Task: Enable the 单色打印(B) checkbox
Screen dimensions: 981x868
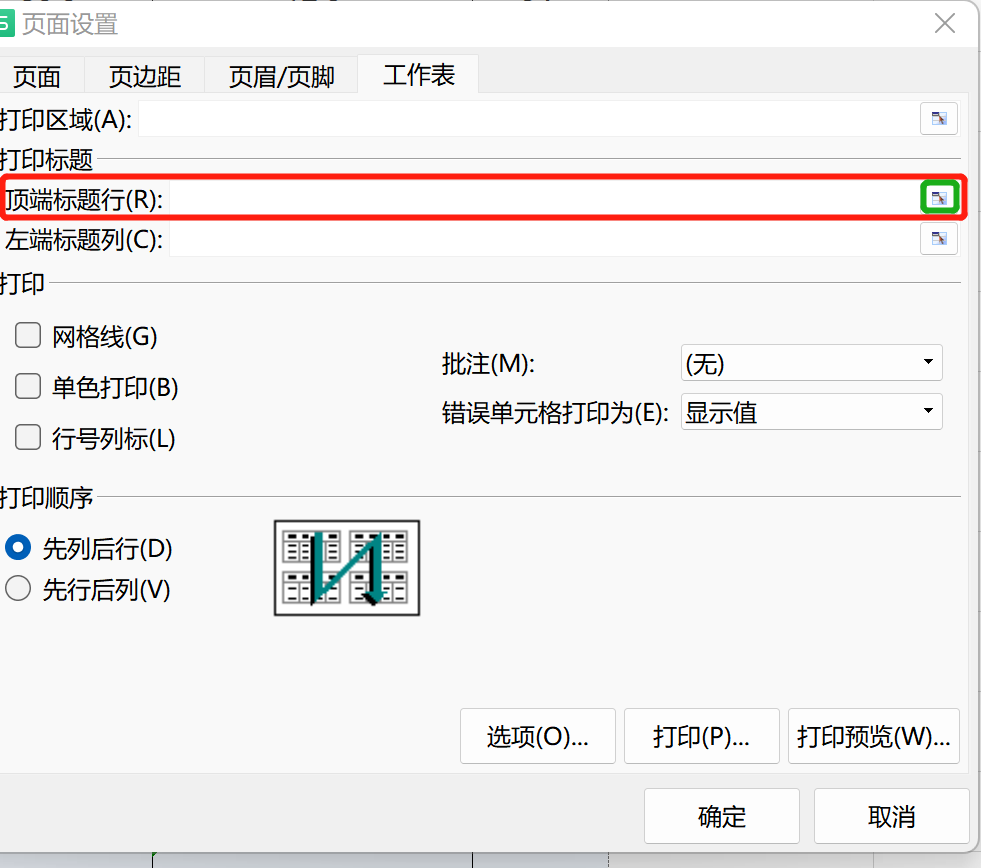Action: click(28, 386)
